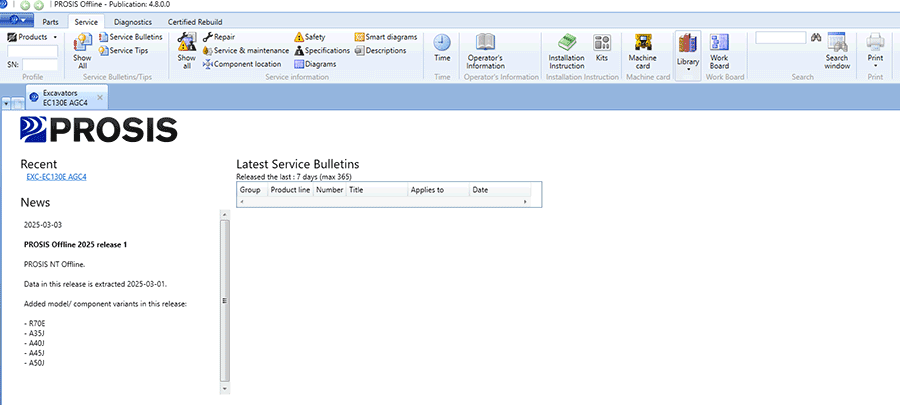Viewport: 900px width, 405px height.
Task: Open the Work Board
Action: 719,50
